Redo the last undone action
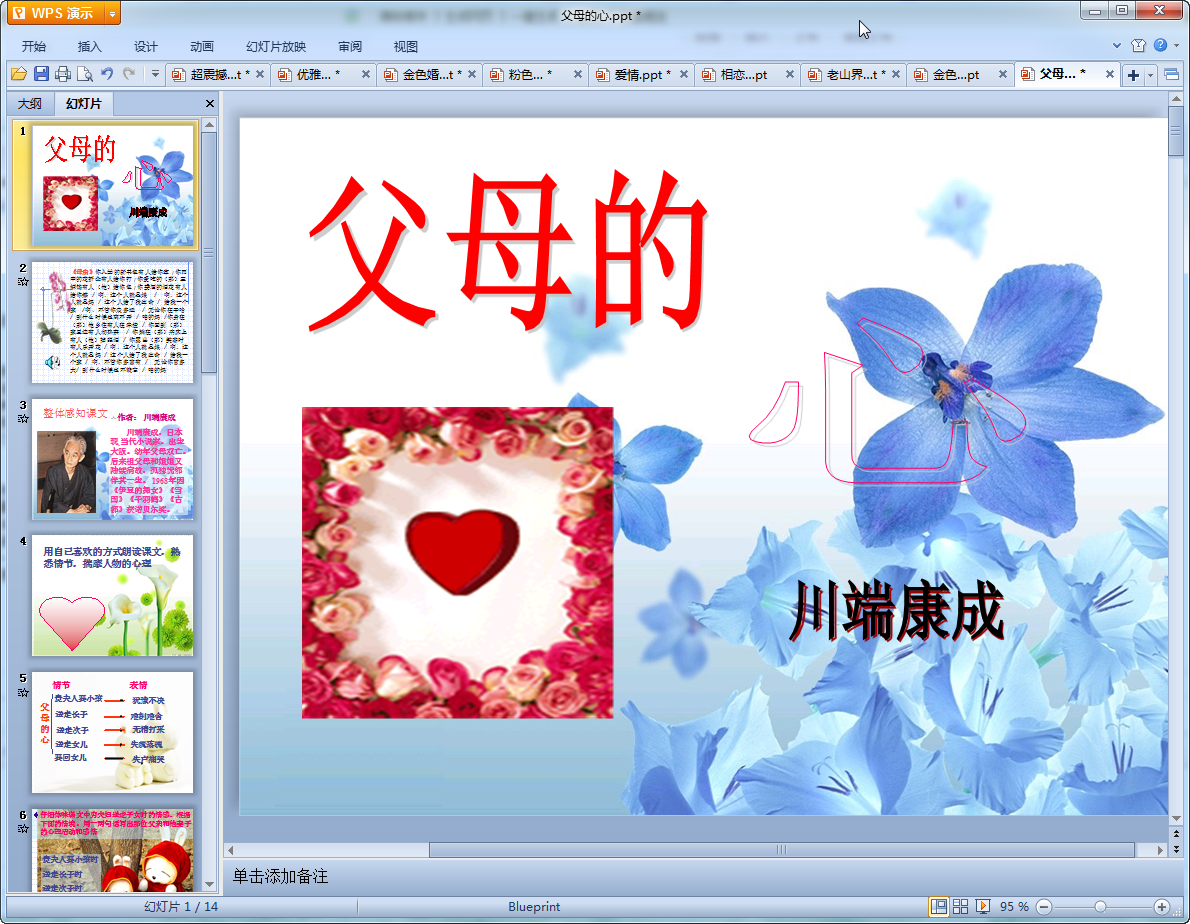The image size is (1190, 924). tap(129, 74)
